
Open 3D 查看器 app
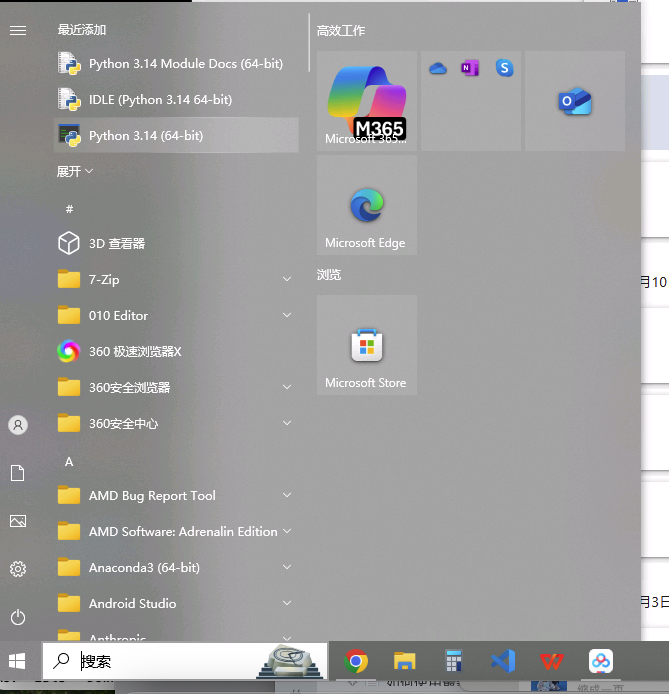pos(176,243)
